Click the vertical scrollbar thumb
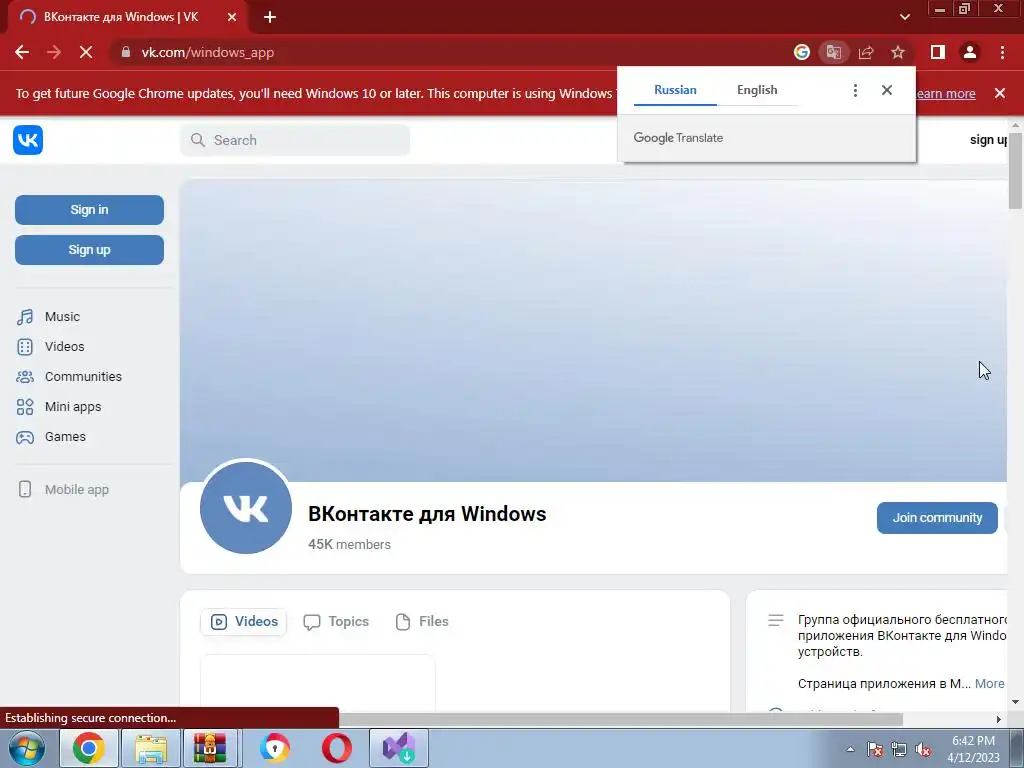 (1015, 170)
